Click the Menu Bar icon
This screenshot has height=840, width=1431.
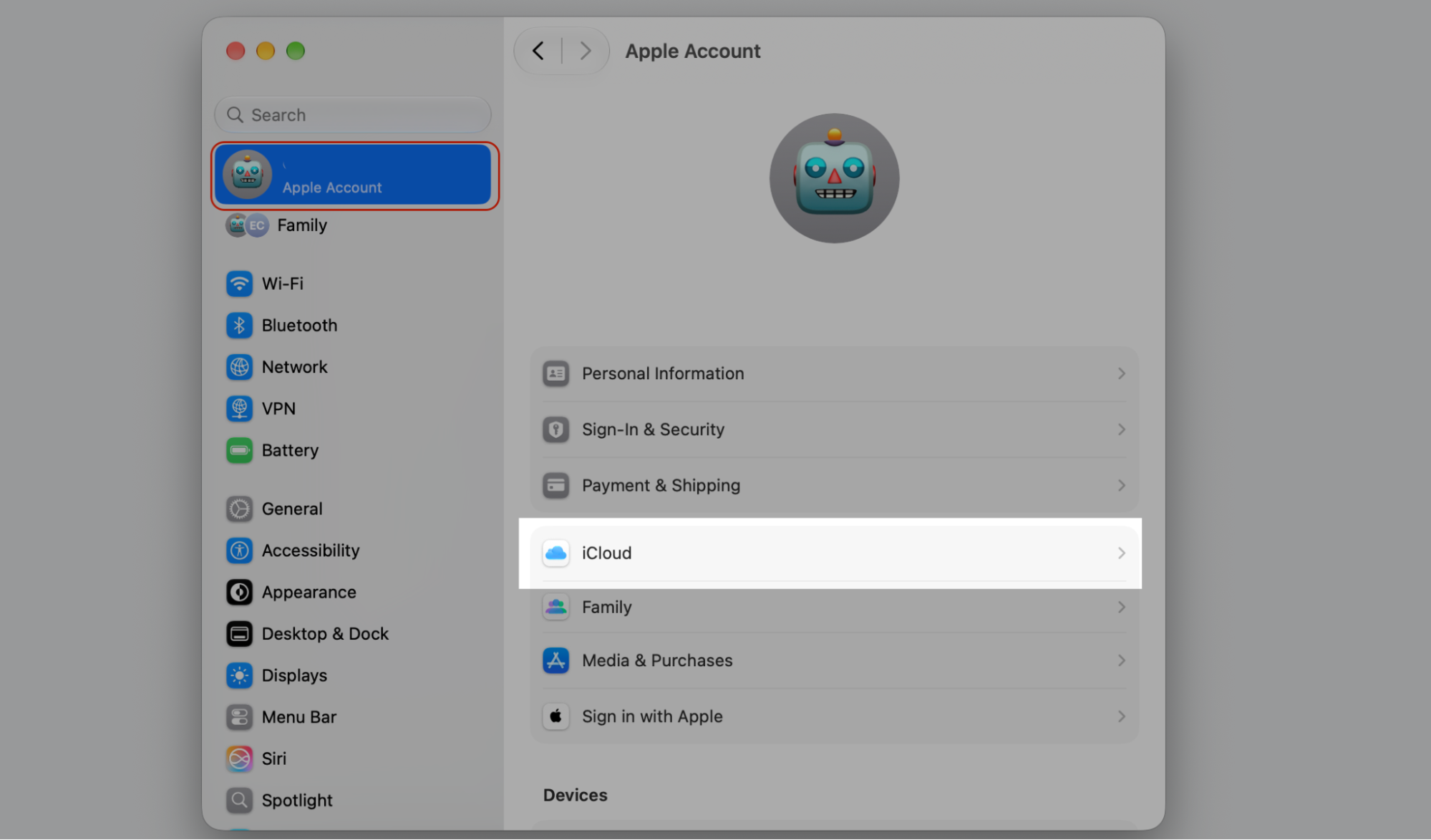tap(239, 717)
